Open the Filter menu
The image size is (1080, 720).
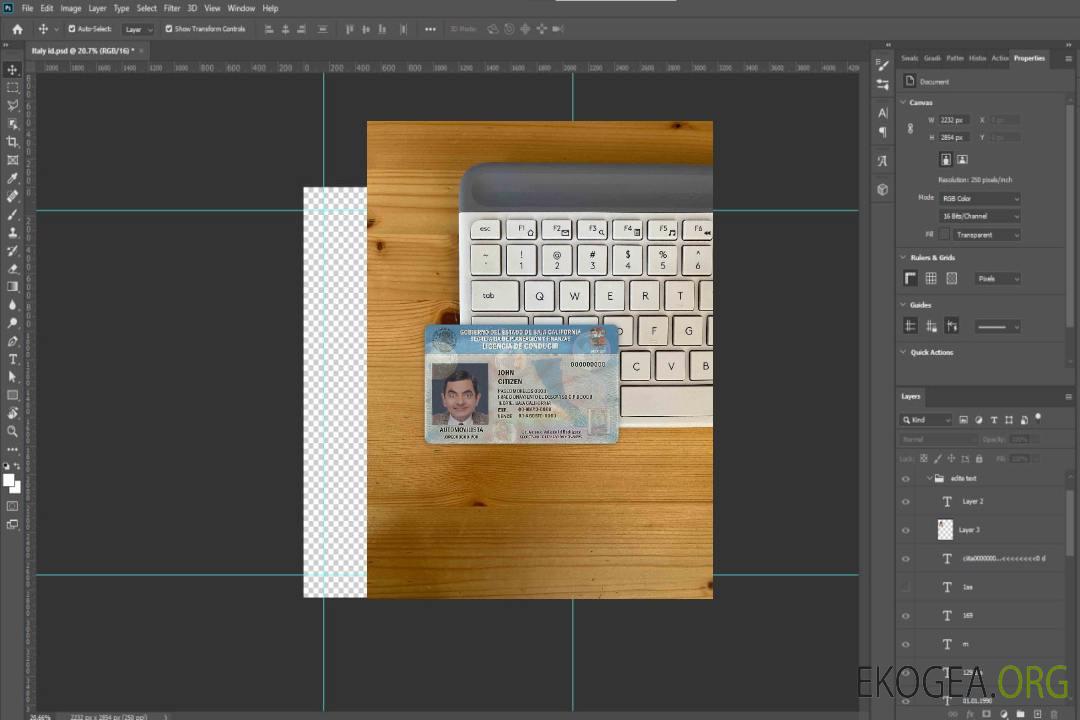click(172, 8)
